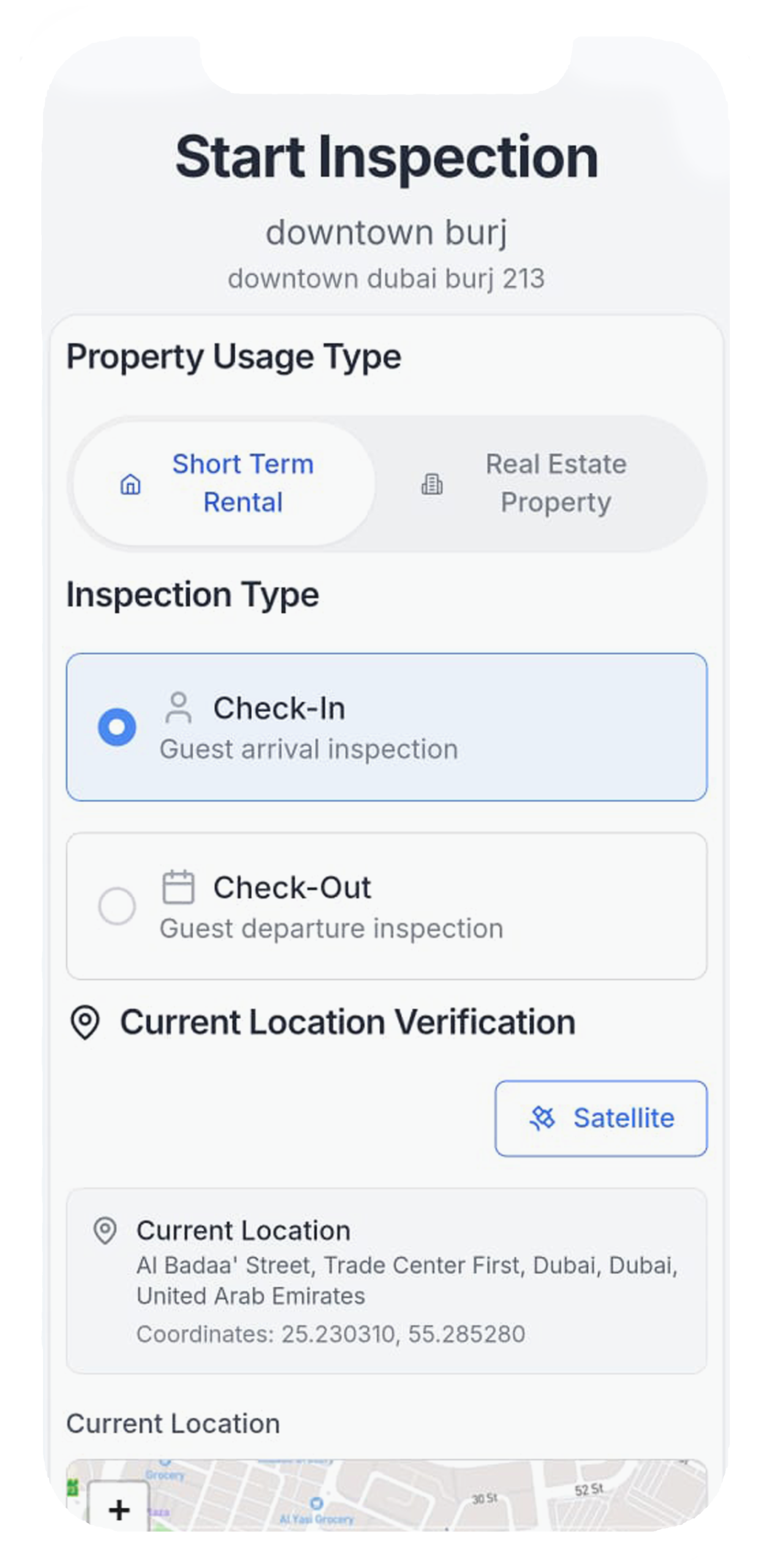Click the person icon next to Check-In
Image resolution: width=775 pixels, height=1568 pixels.
point(178,708)
